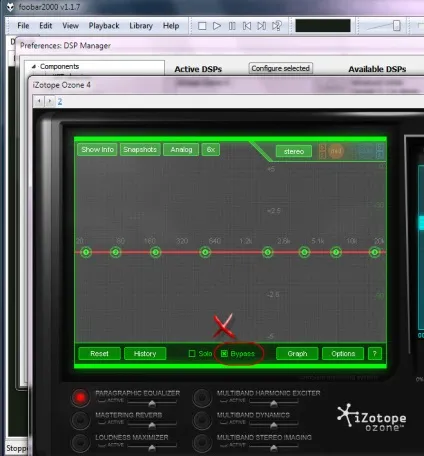
Task: Click the Multiband Harmonic Exciter amount slider
Action: tap(274, 403)
